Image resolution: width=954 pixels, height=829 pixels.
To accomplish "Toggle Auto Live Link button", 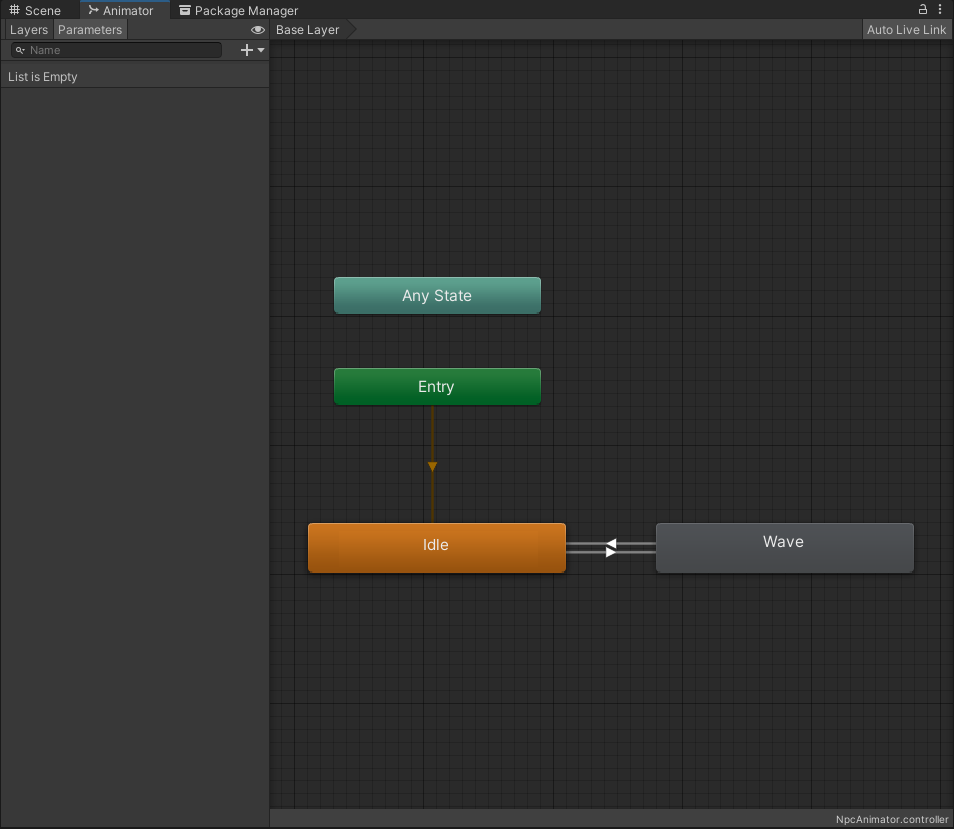I will [906, 30].
